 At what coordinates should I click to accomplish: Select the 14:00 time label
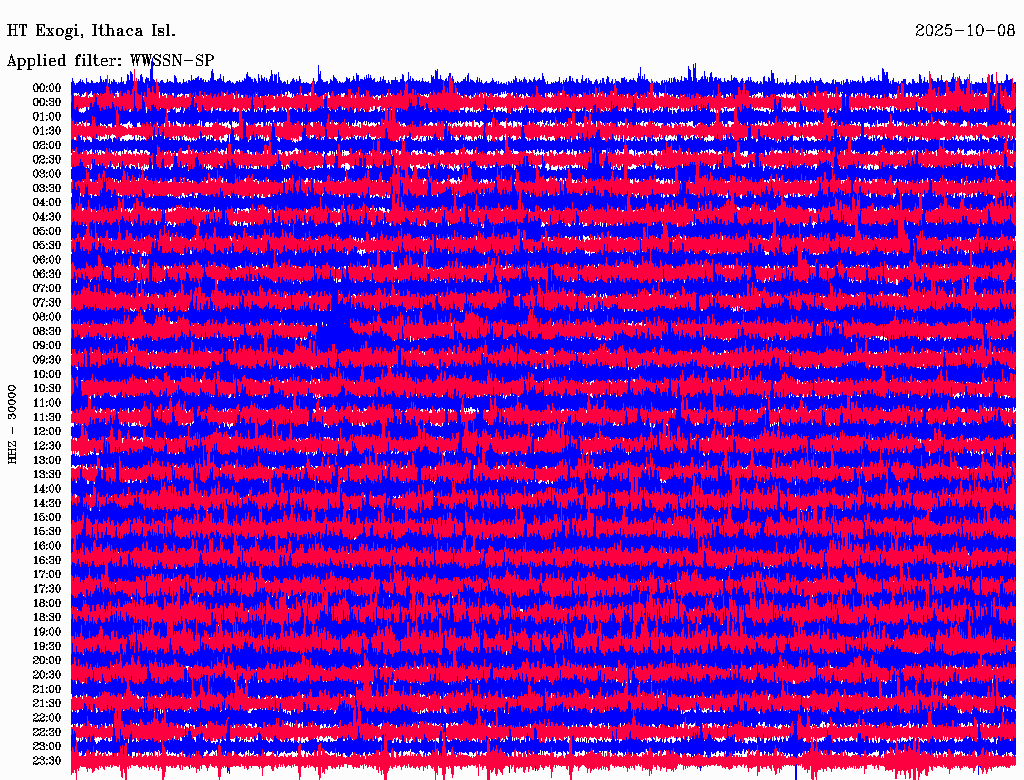point(47,489)
